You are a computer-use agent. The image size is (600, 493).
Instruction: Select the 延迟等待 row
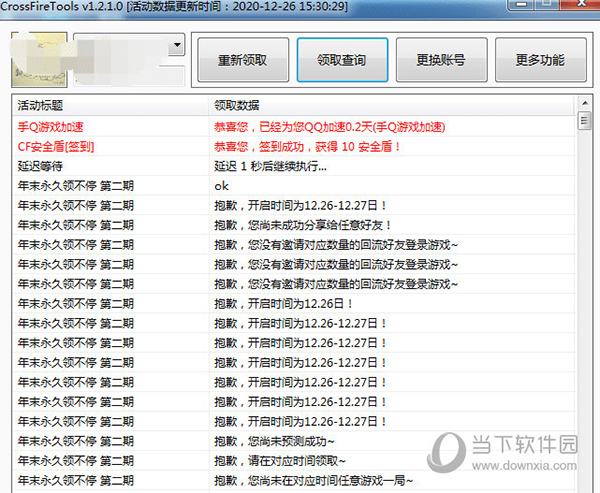tap(294, 166)
